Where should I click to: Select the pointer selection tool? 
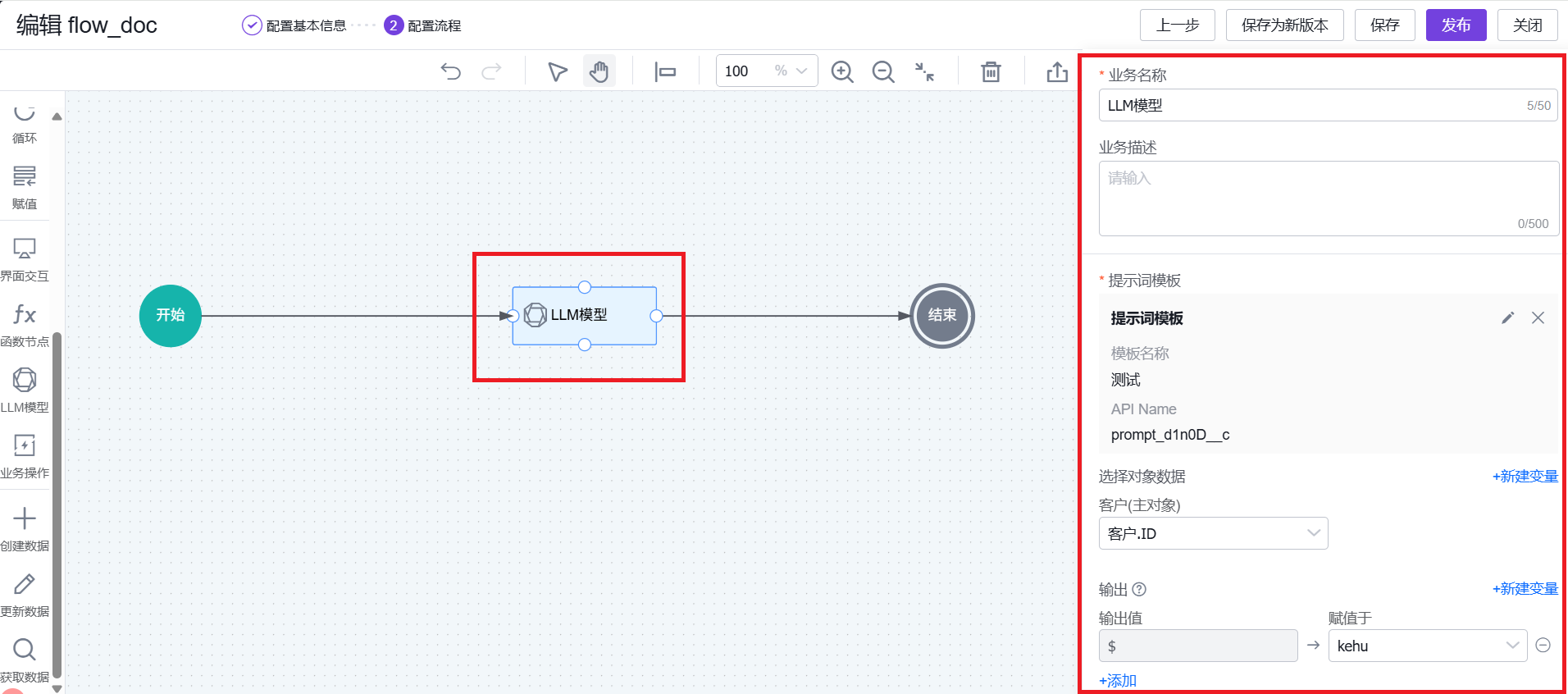pos(558,71)
